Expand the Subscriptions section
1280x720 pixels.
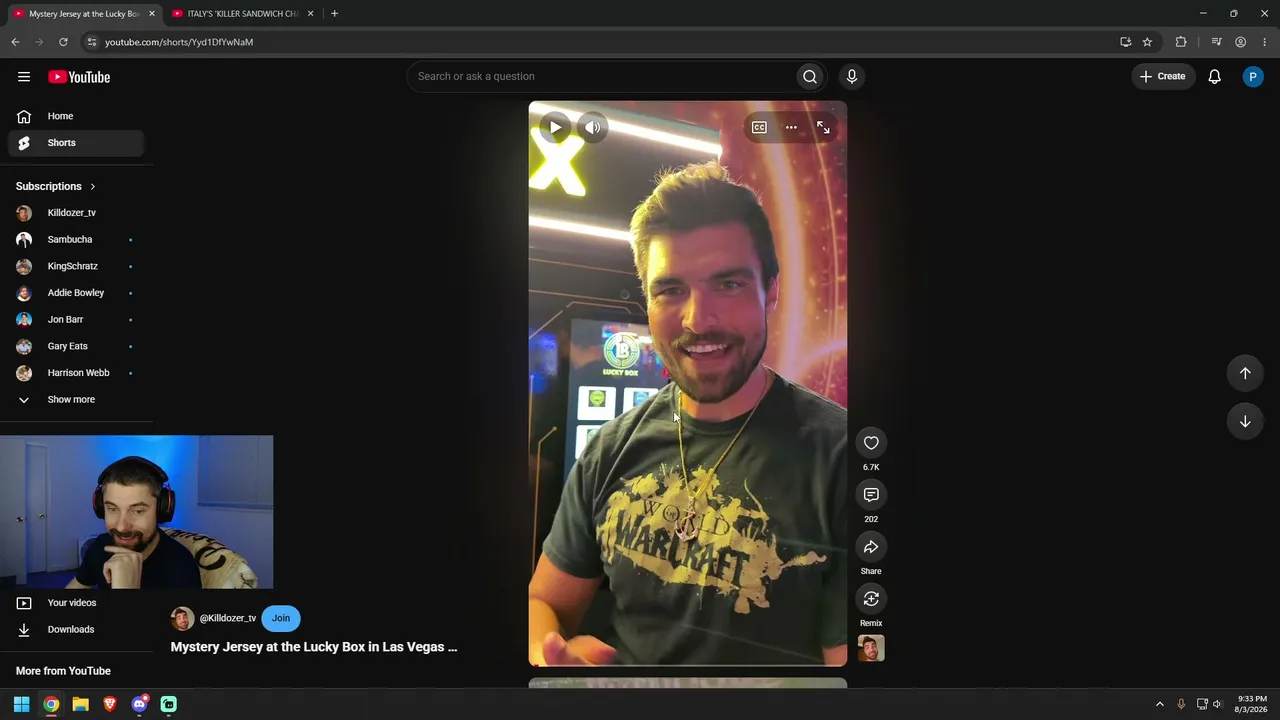click(x=56, y=186)
